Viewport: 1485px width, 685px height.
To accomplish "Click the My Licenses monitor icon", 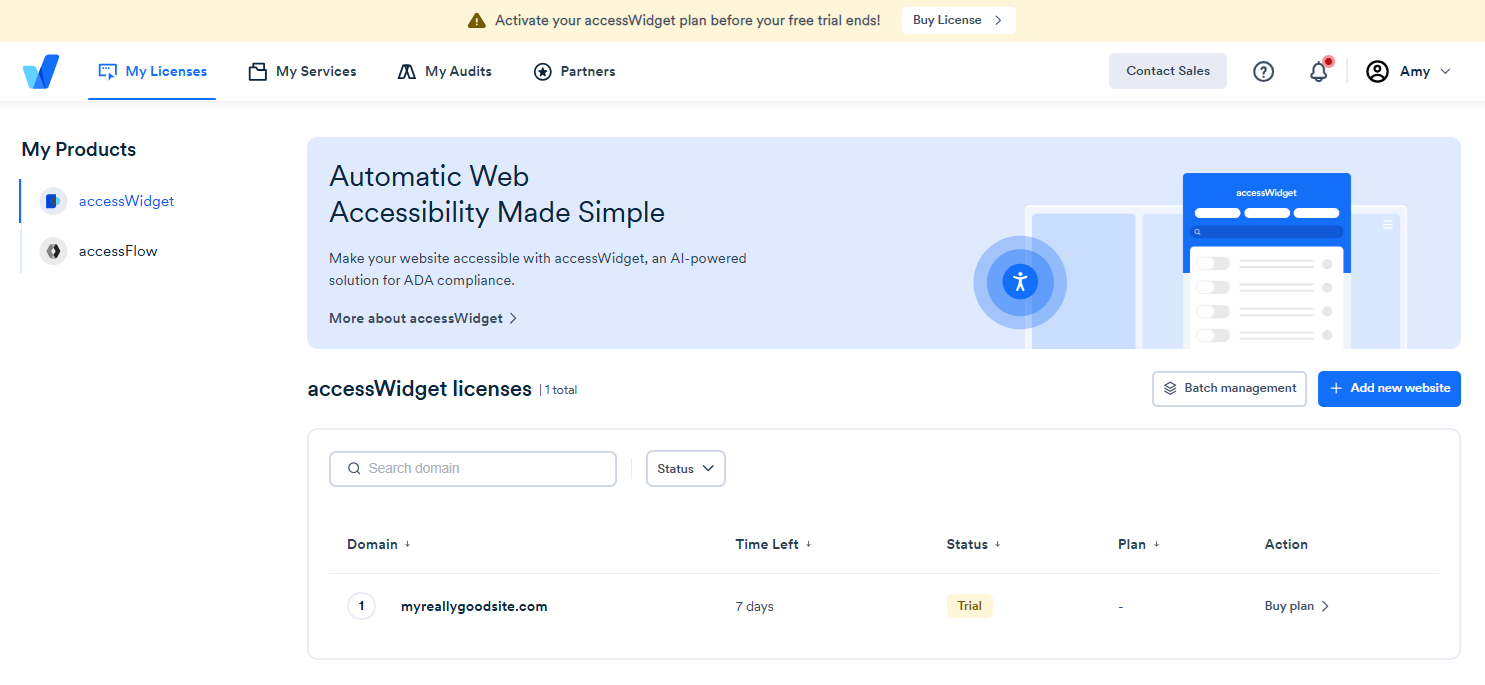I will tap(107, 72).
